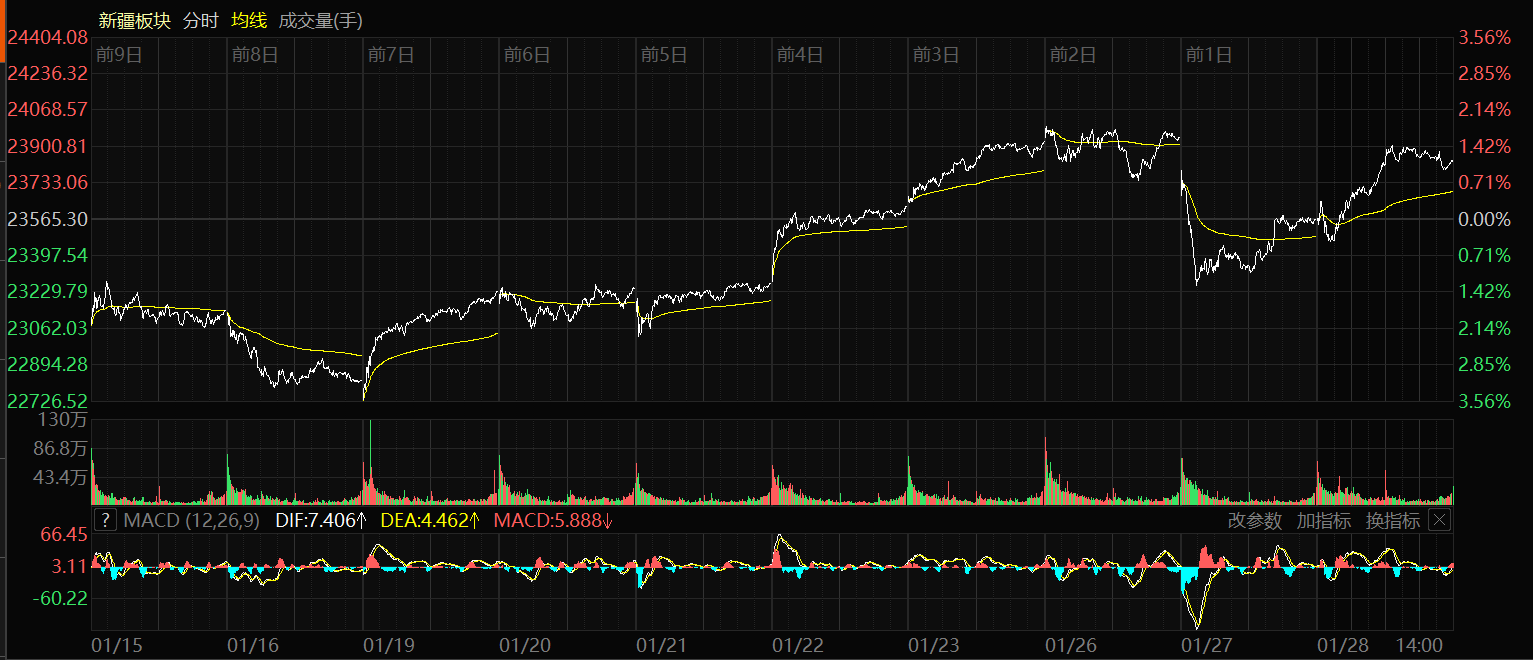
Task: Open 换指标 to switch indicator
Action: [x=1392, y=520]
